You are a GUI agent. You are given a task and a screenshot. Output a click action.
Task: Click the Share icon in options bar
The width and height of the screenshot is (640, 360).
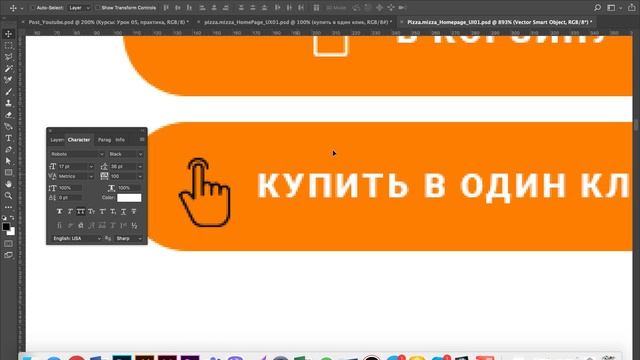coord(631,7)
